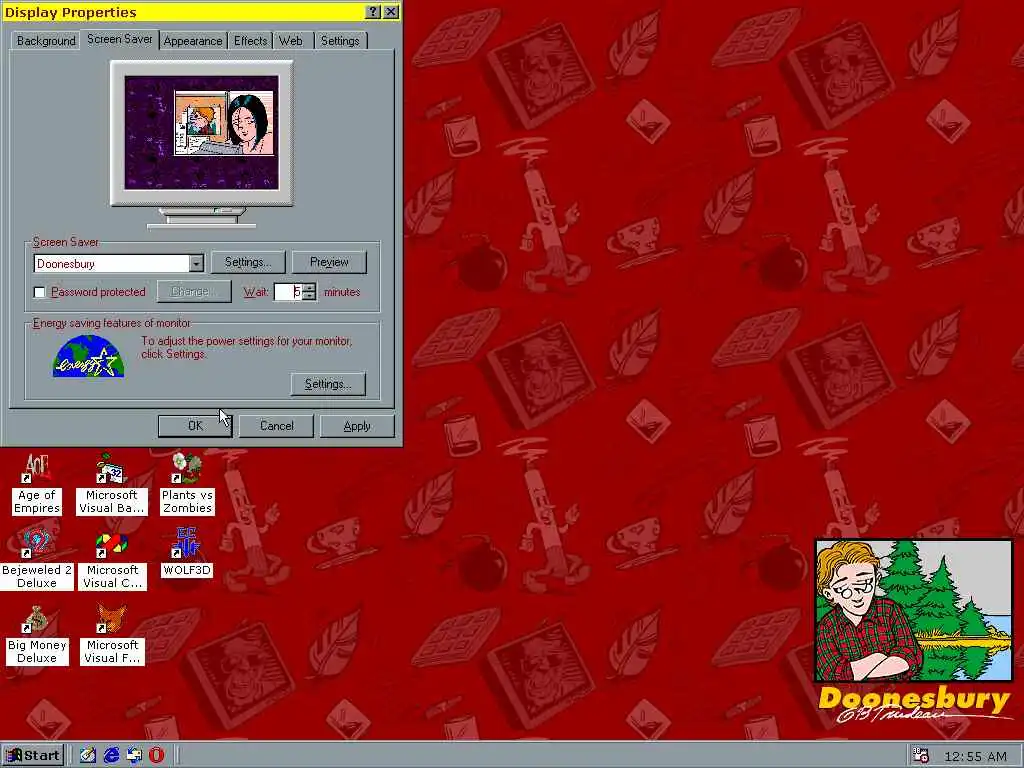Enable the Password protected checkbox
1024x768 pixels.
39,292
